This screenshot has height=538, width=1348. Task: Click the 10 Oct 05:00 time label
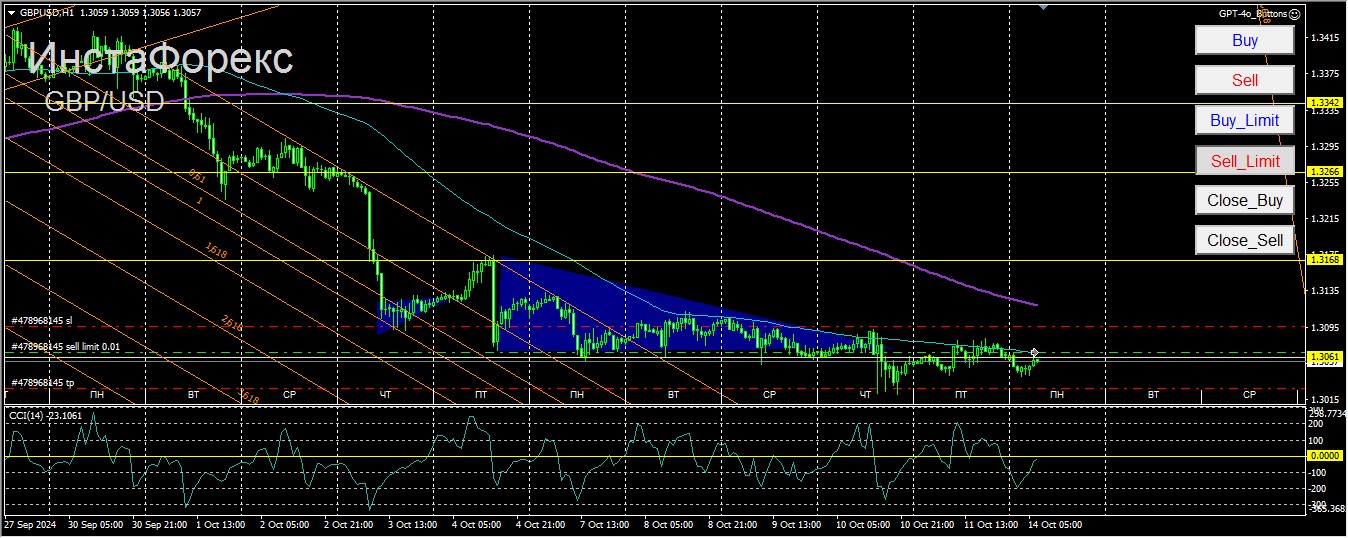coord(861,524)
